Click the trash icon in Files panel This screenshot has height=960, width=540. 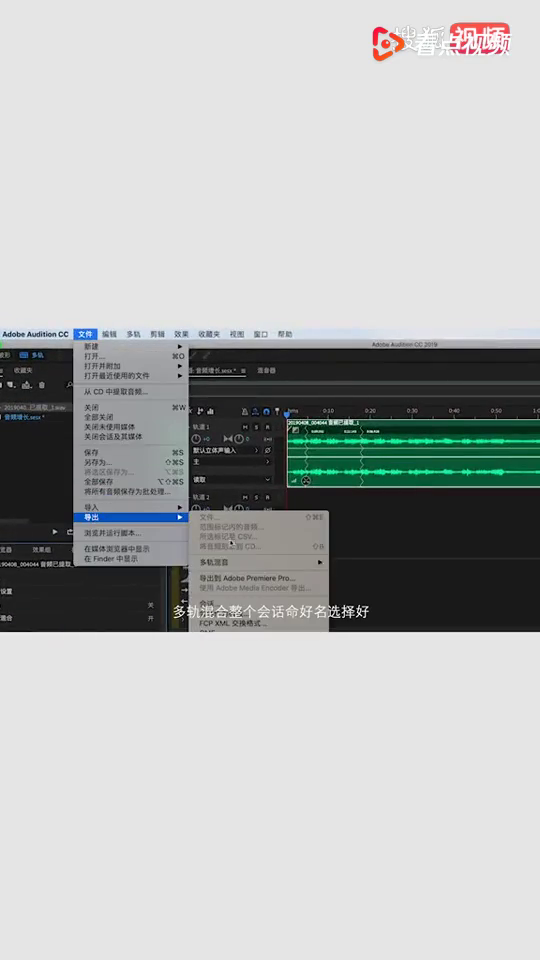tap(42, 385)
